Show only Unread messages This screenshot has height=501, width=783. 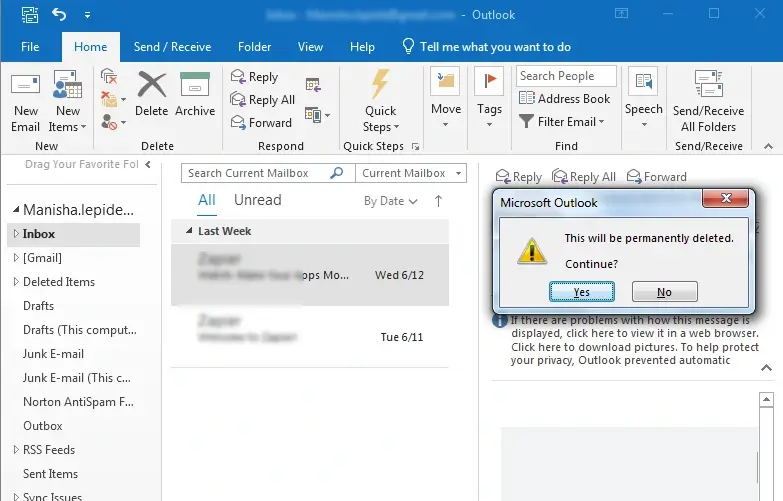pos(257,200)
